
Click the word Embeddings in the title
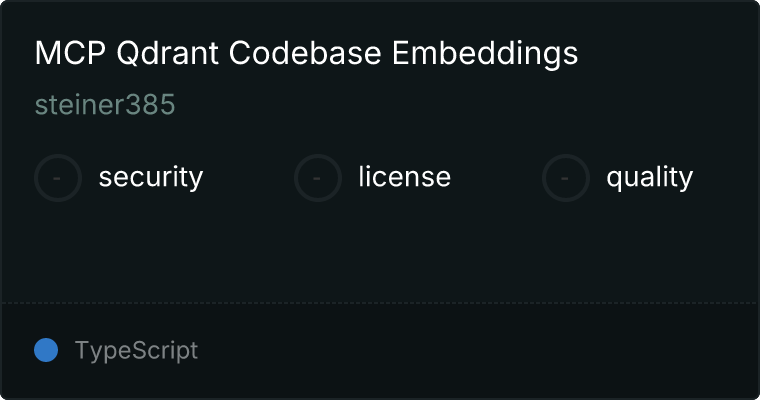point(485,53)
